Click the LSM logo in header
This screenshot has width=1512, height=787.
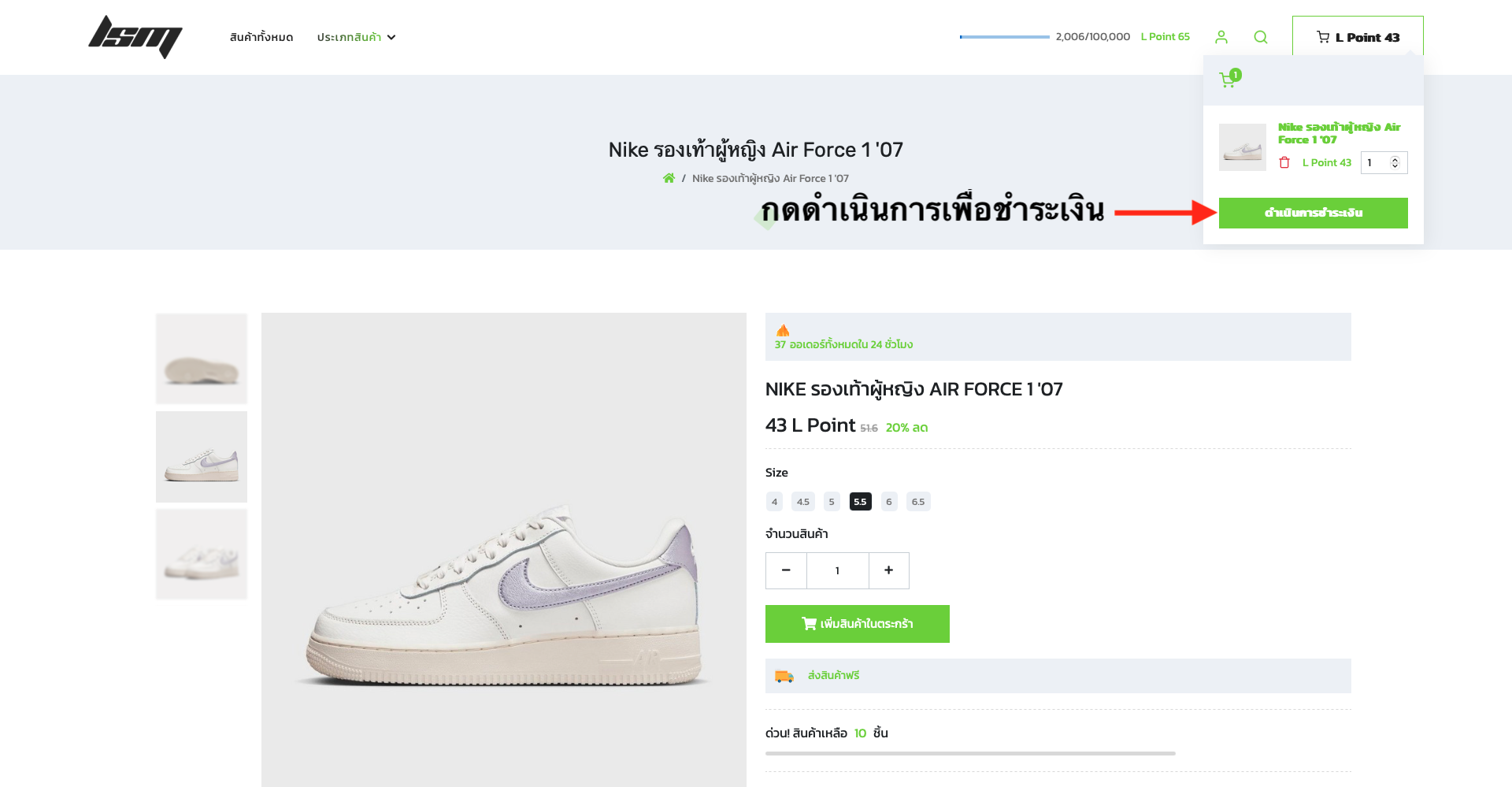[x=135, y=37]
